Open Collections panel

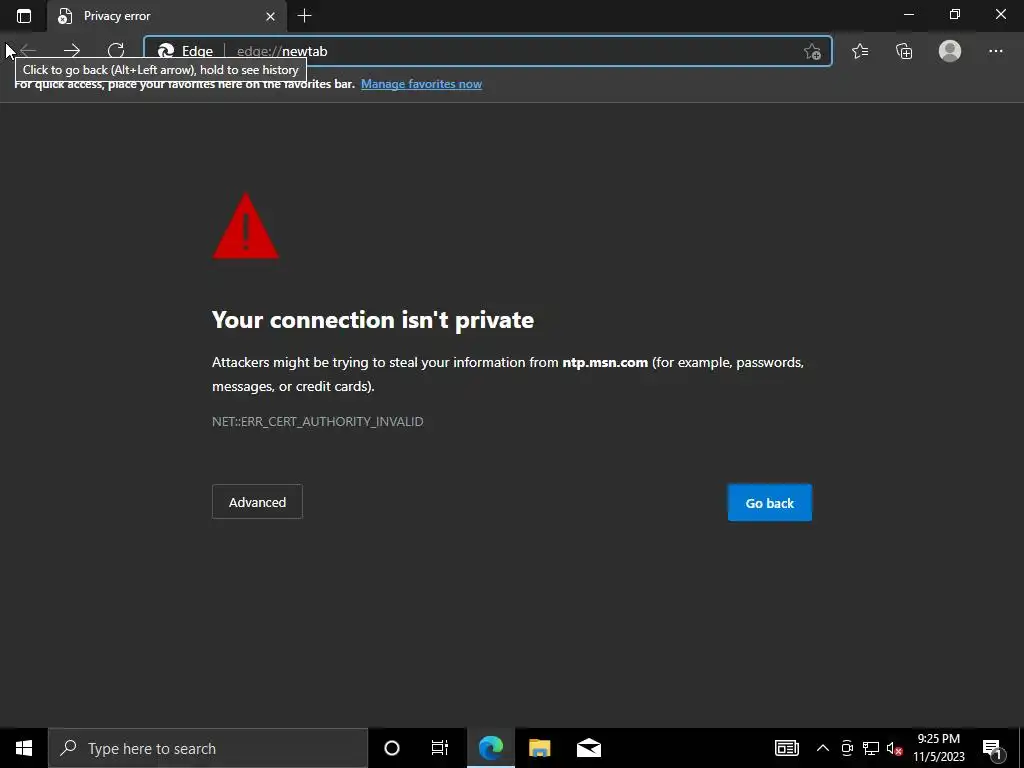click(x=904, y=51)
